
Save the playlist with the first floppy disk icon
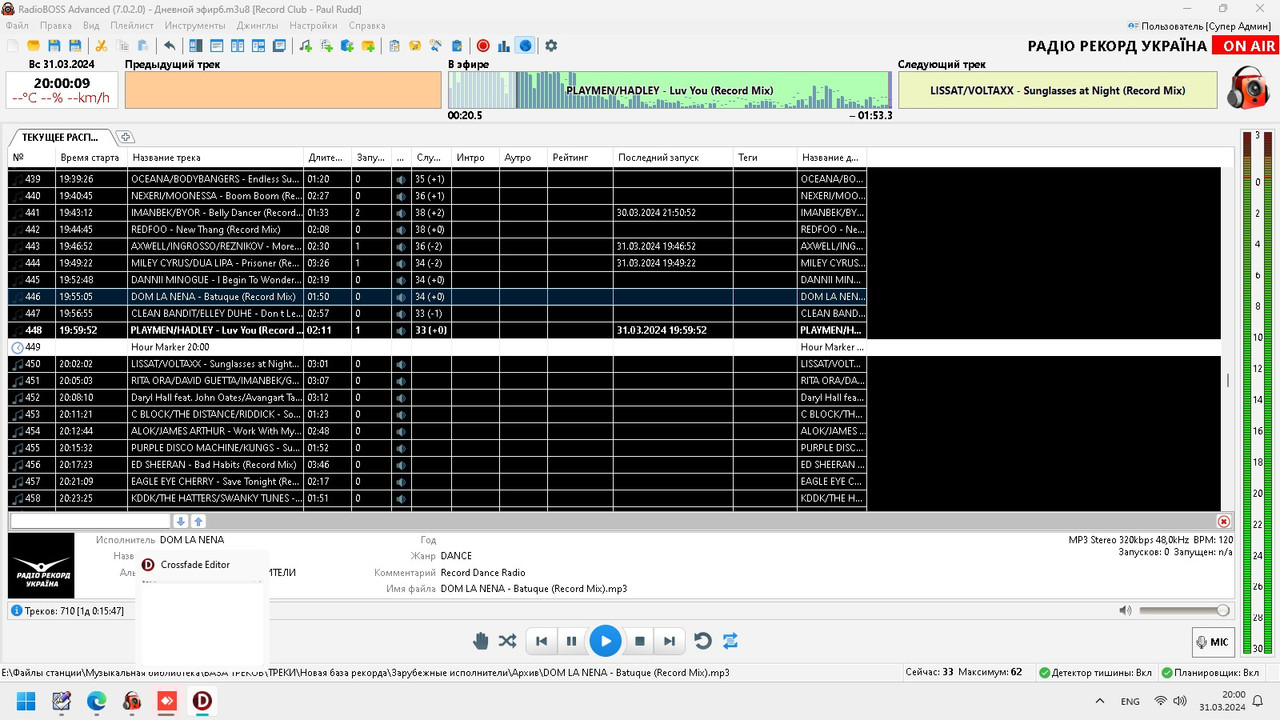[x=54, y=46]
